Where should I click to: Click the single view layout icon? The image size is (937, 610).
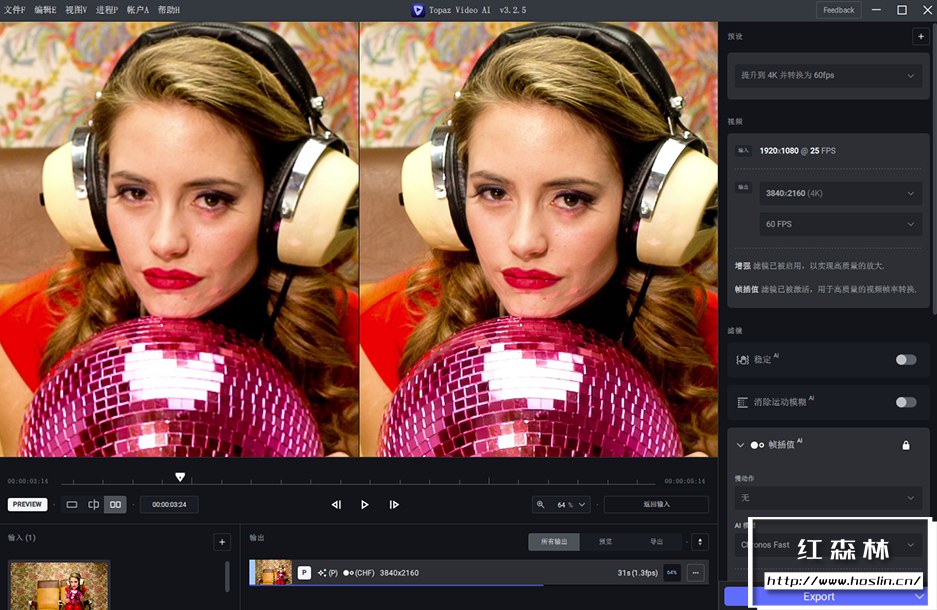[x=72, y=505]
